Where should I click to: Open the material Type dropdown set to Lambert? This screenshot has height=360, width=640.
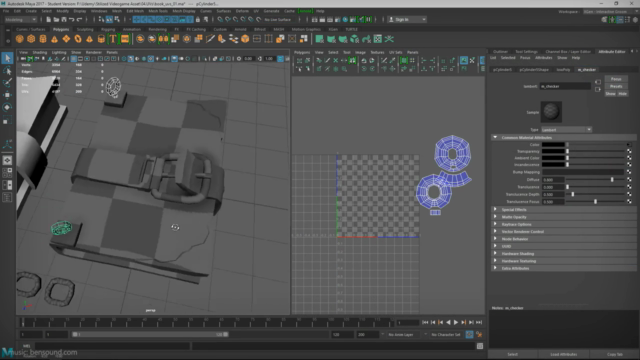567,129
